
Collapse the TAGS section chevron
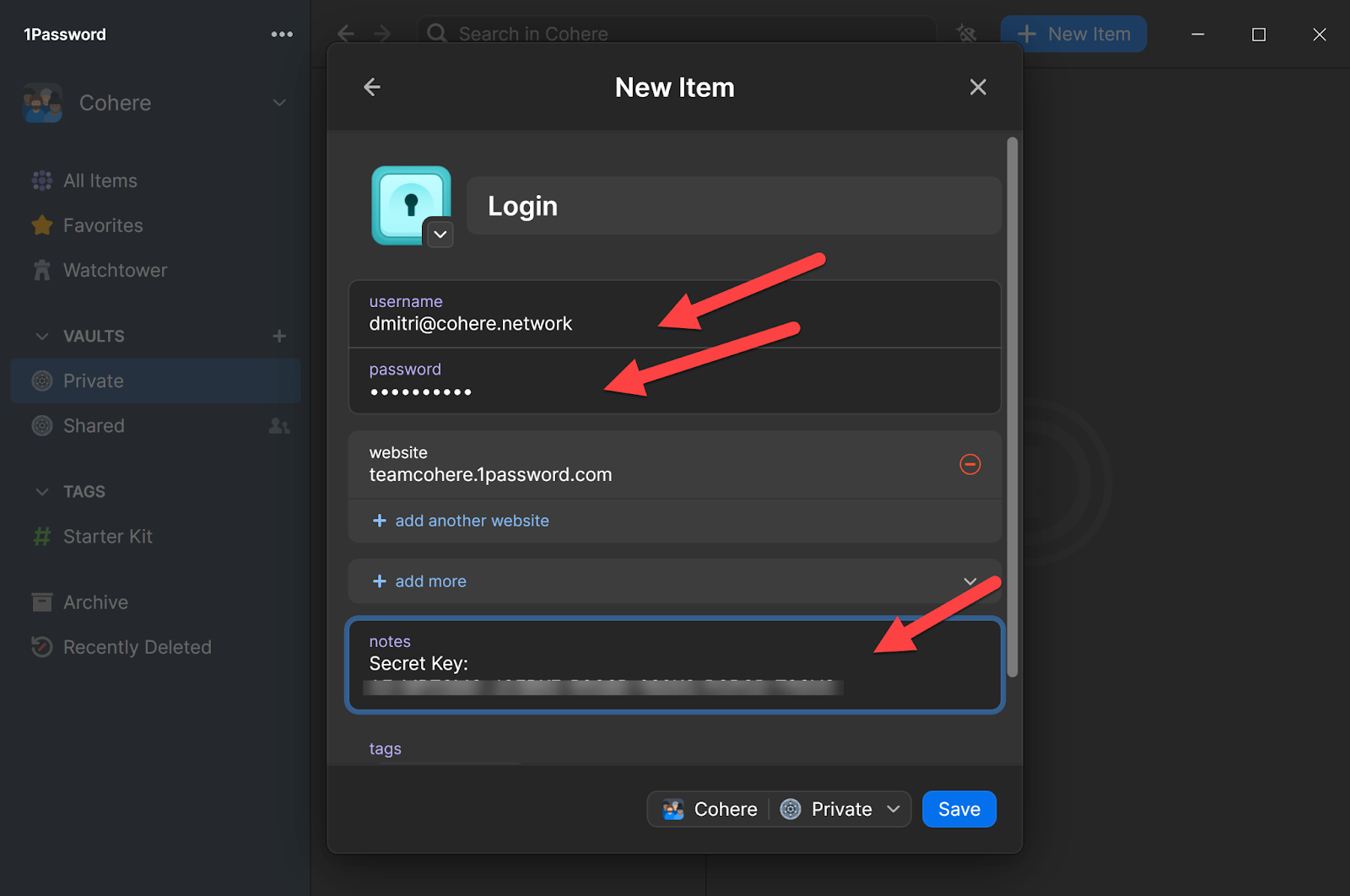pyautogui.click(x=42, y=491)
